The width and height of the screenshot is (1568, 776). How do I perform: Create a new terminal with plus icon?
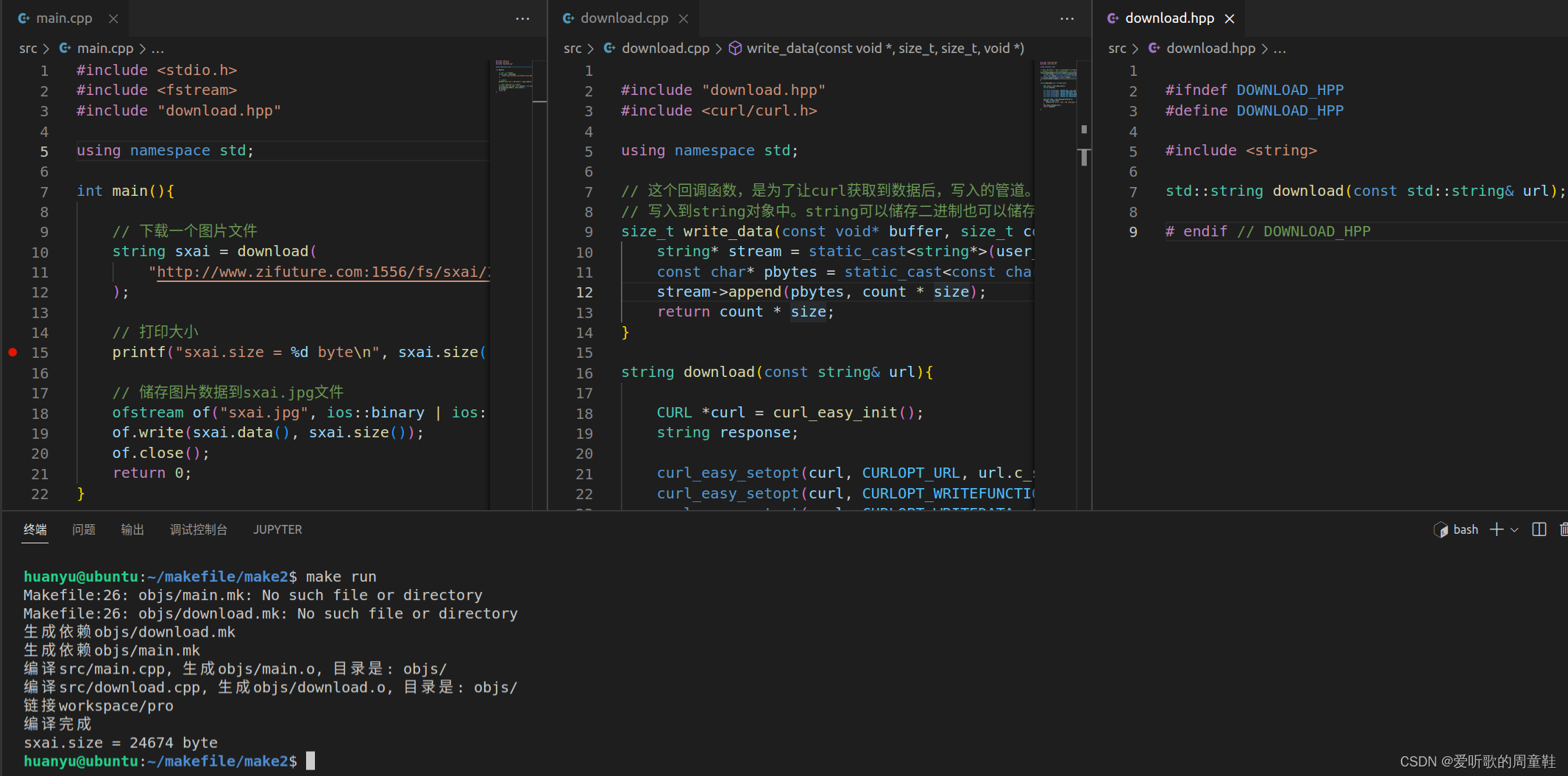(x=1497, y=529)
